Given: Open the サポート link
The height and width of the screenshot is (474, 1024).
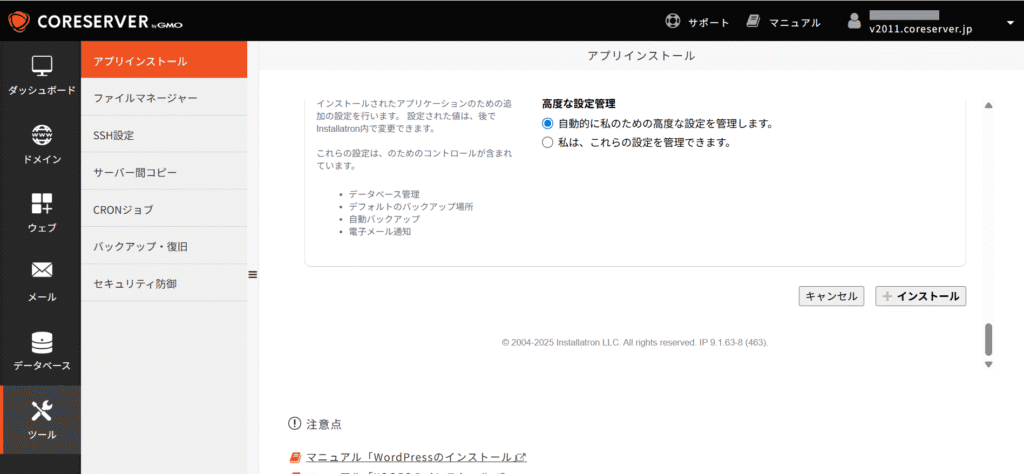Looking at the screenshot, I should (x=708, y=22).
